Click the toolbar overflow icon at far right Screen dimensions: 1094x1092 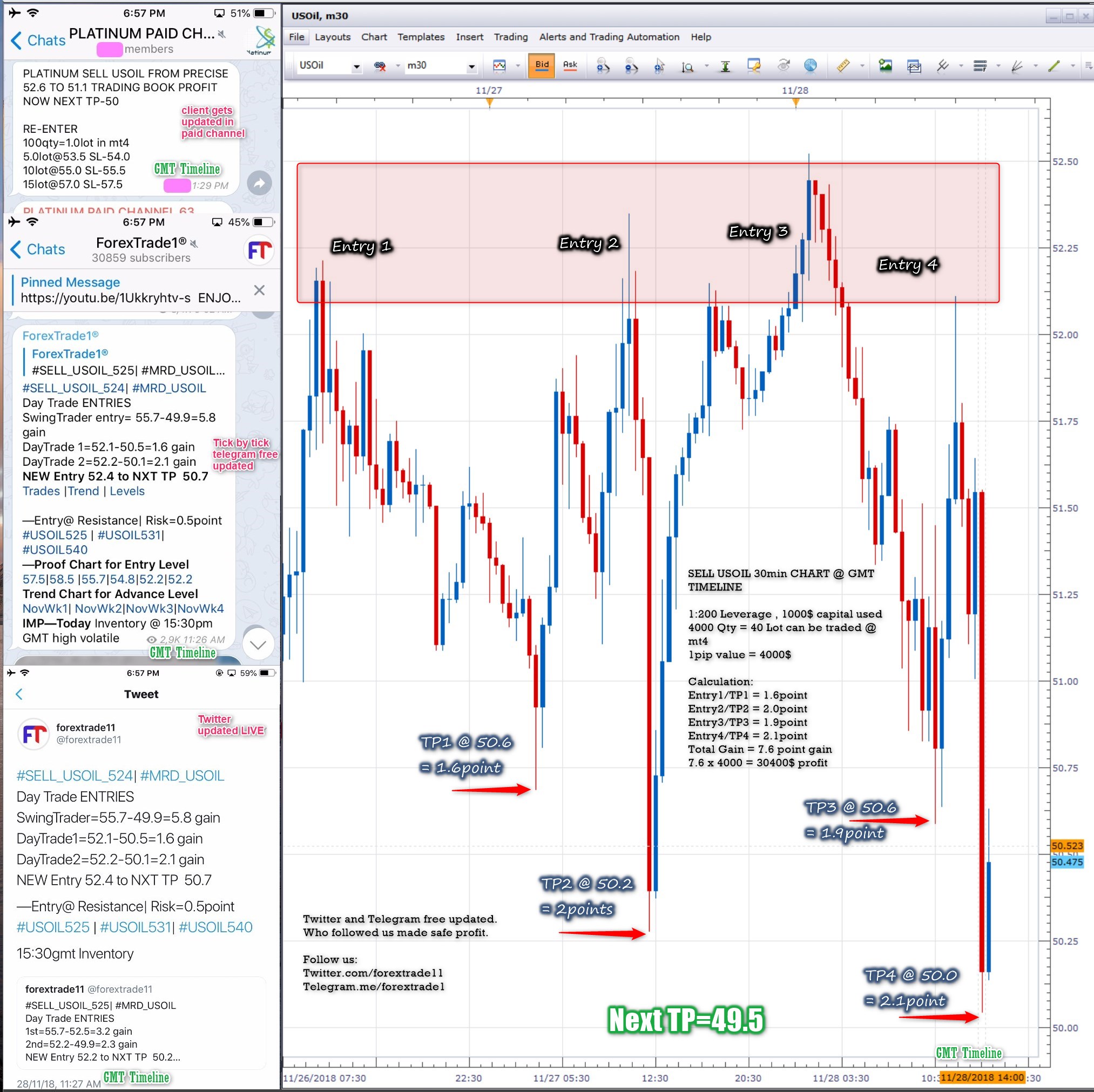1089,66
